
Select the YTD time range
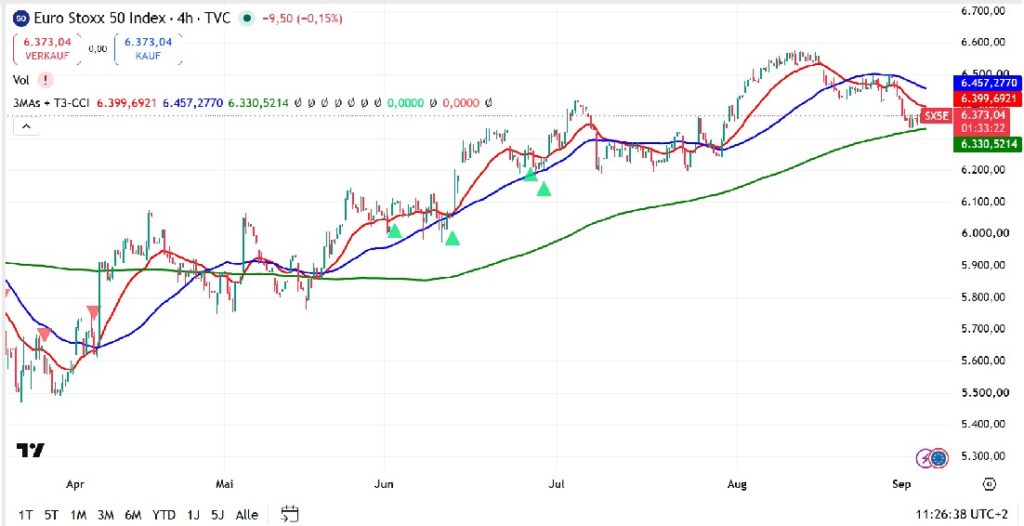[x=165, y=515]
